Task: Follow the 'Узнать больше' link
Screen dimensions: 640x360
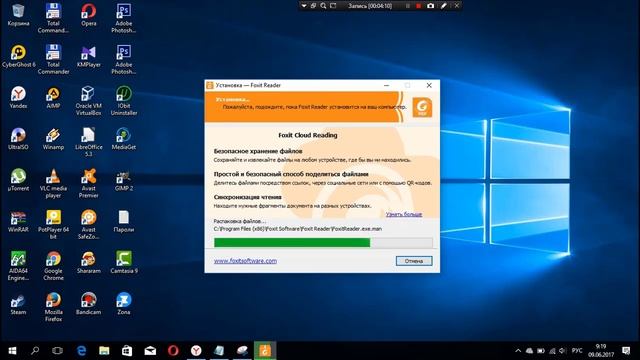Action: [x=404, y=214]
